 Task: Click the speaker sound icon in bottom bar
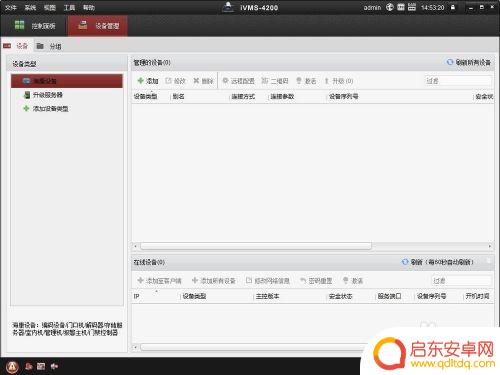pyautogui.click(x=54, y=367)
